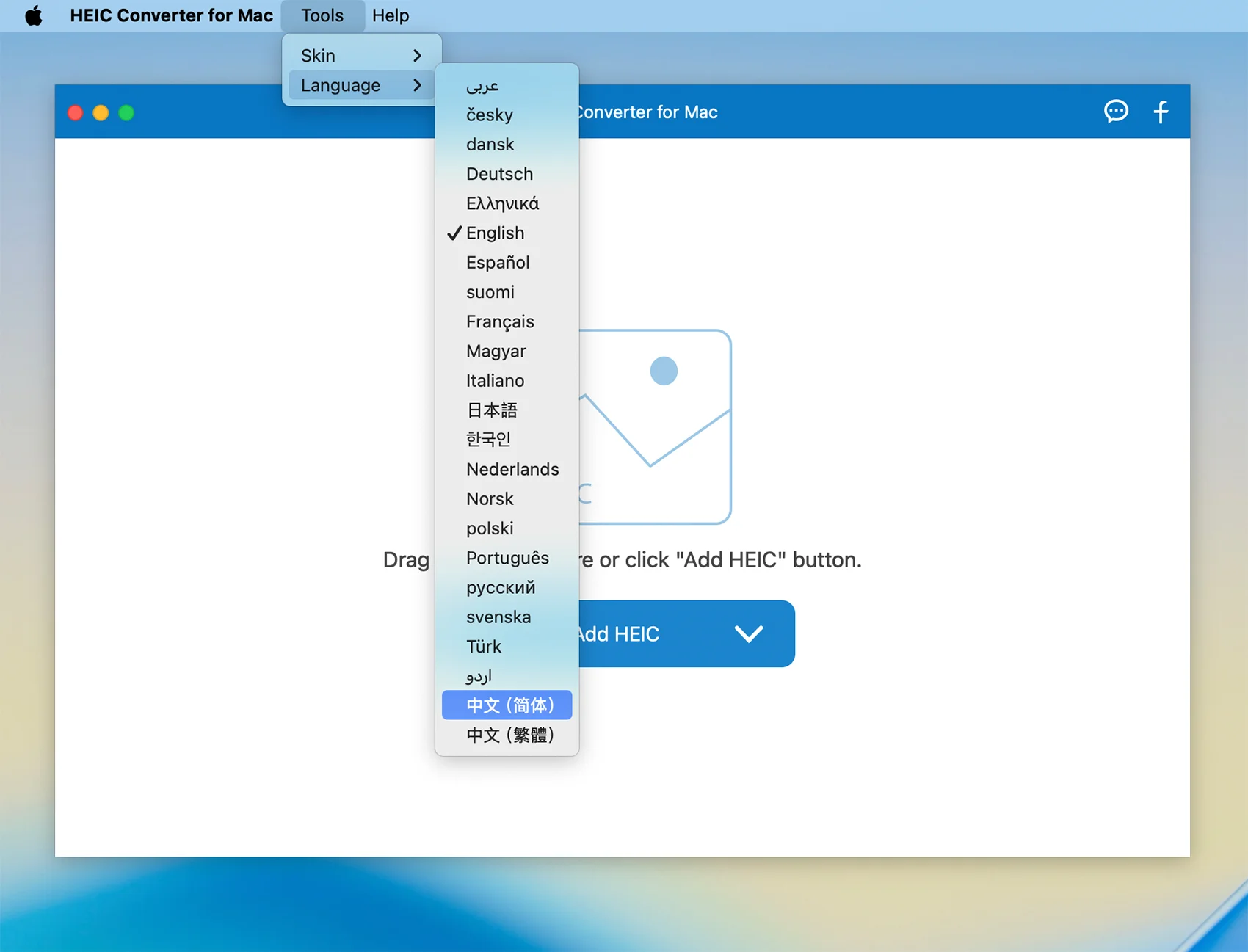Expand the Language submenu
1248x952 pixels.
pos(361,85)
